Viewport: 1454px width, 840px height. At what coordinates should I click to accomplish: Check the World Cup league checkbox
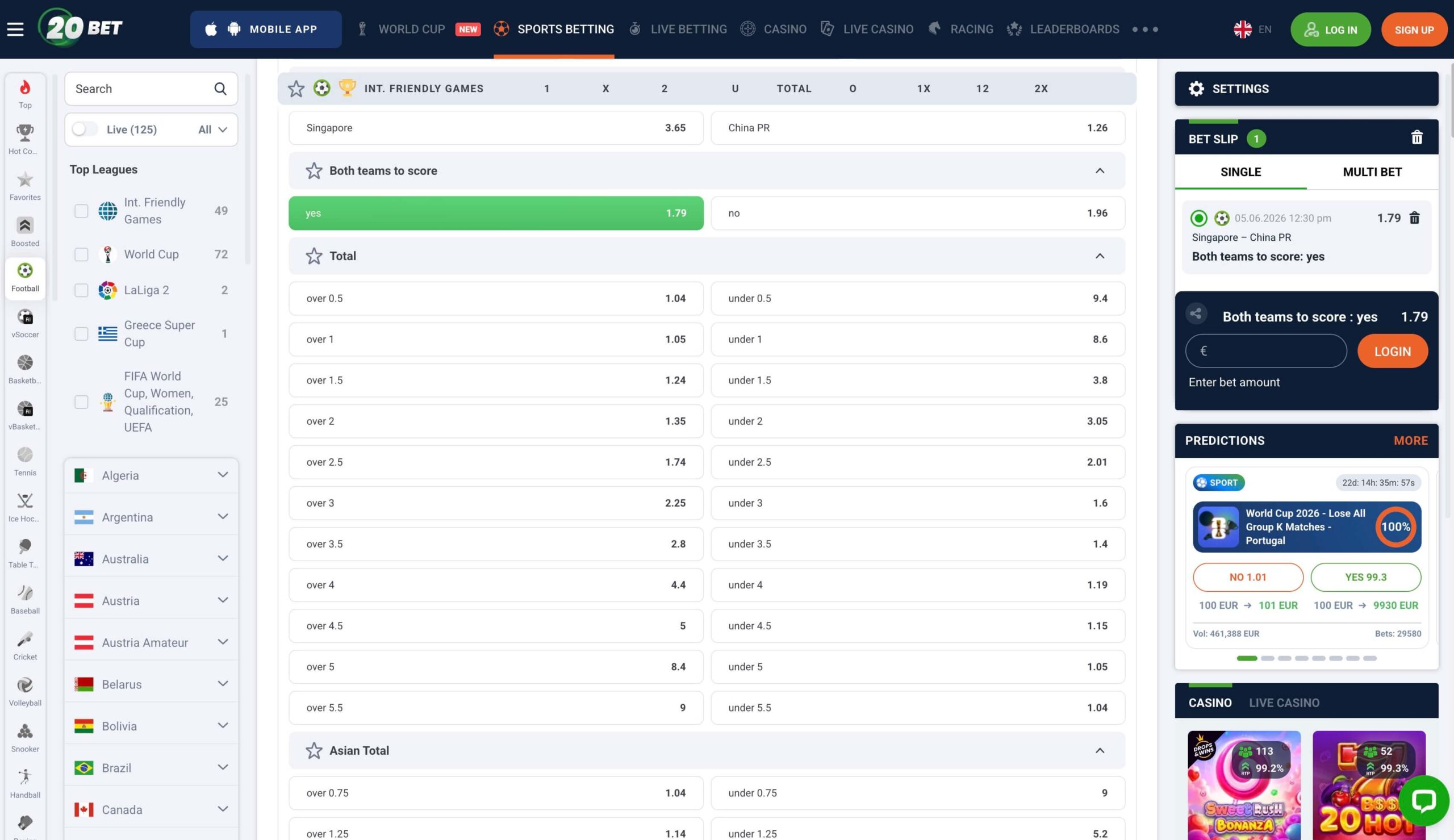point(81,254)
